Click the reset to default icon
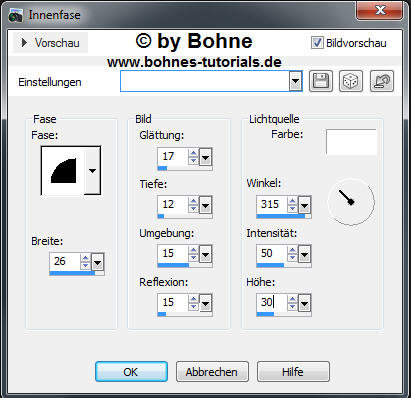 pos(382,81)
